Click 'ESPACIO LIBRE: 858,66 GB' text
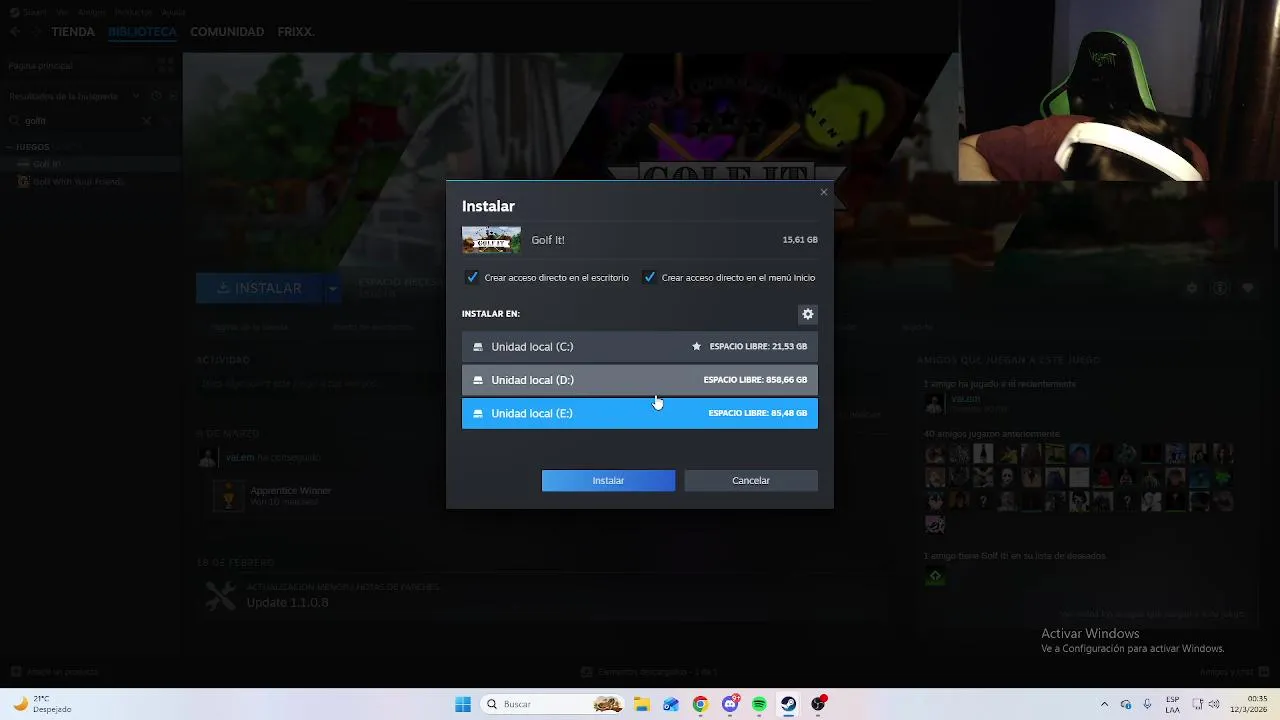 coord(755,380)
